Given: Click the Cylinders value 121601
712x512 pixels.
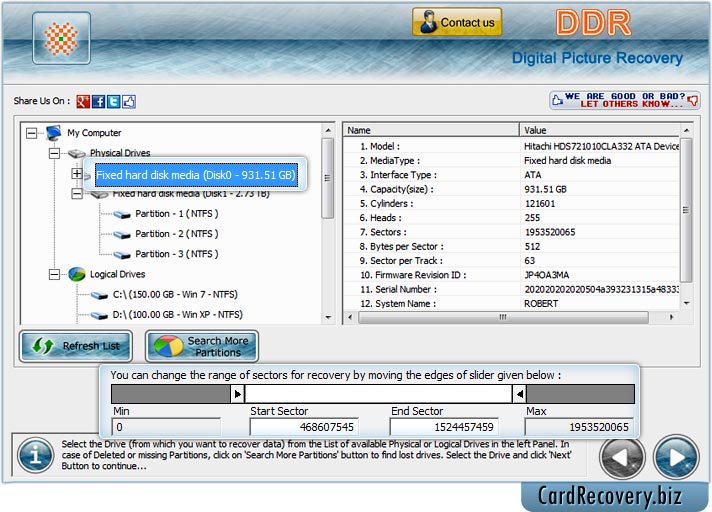Looking at the screenshot, I should 540,203.
